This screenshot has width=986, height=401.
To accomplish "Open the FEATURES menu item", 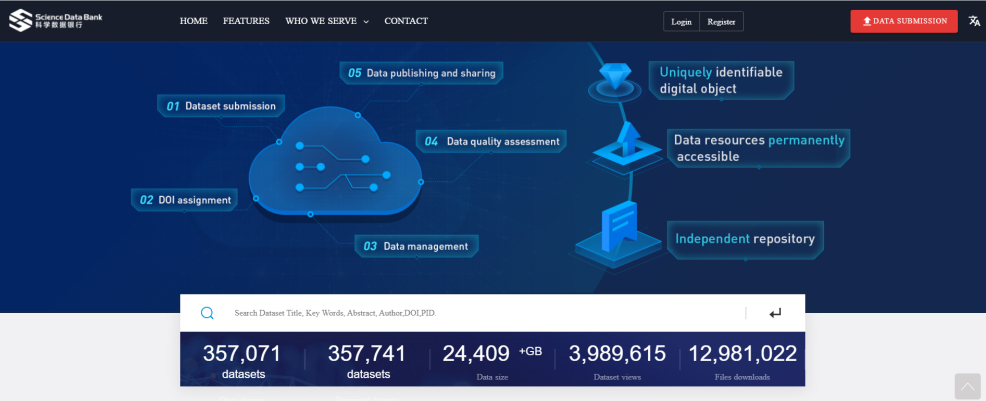I will 246,21.
